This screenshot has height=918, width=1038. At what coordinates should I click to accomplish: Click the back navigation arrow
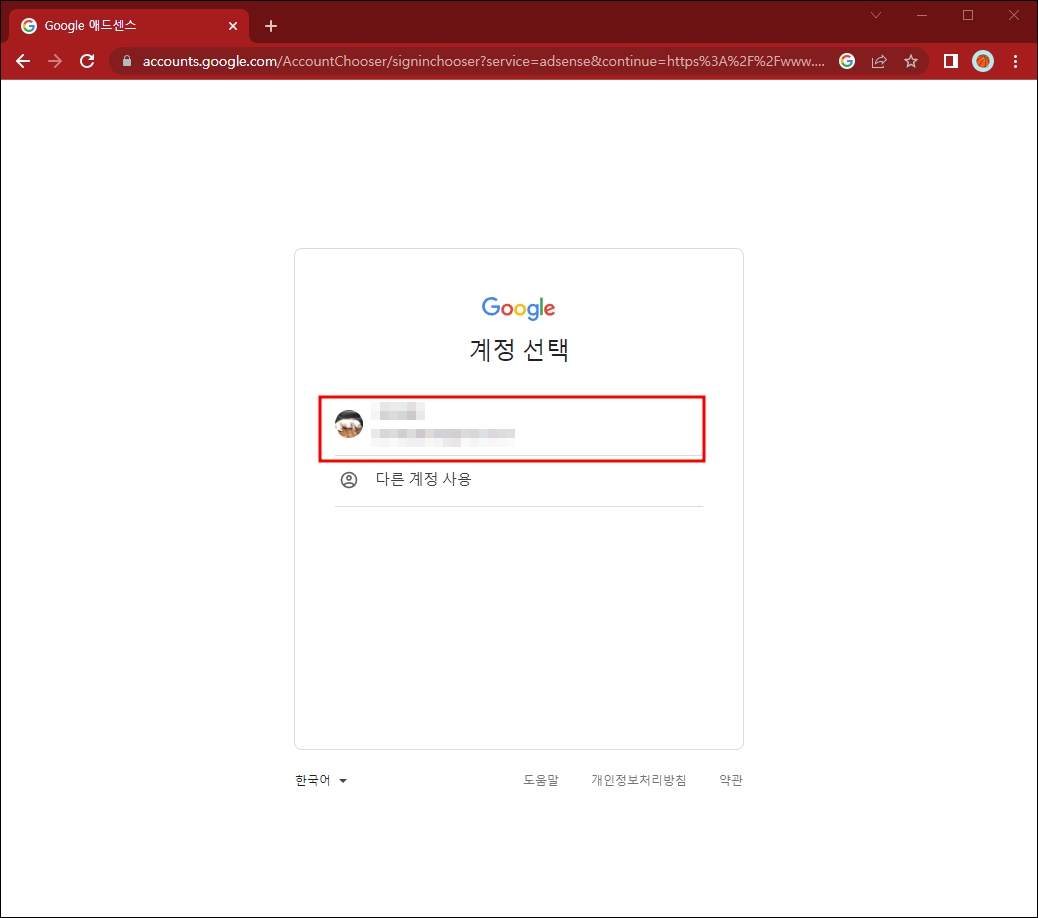pos(23,61)
